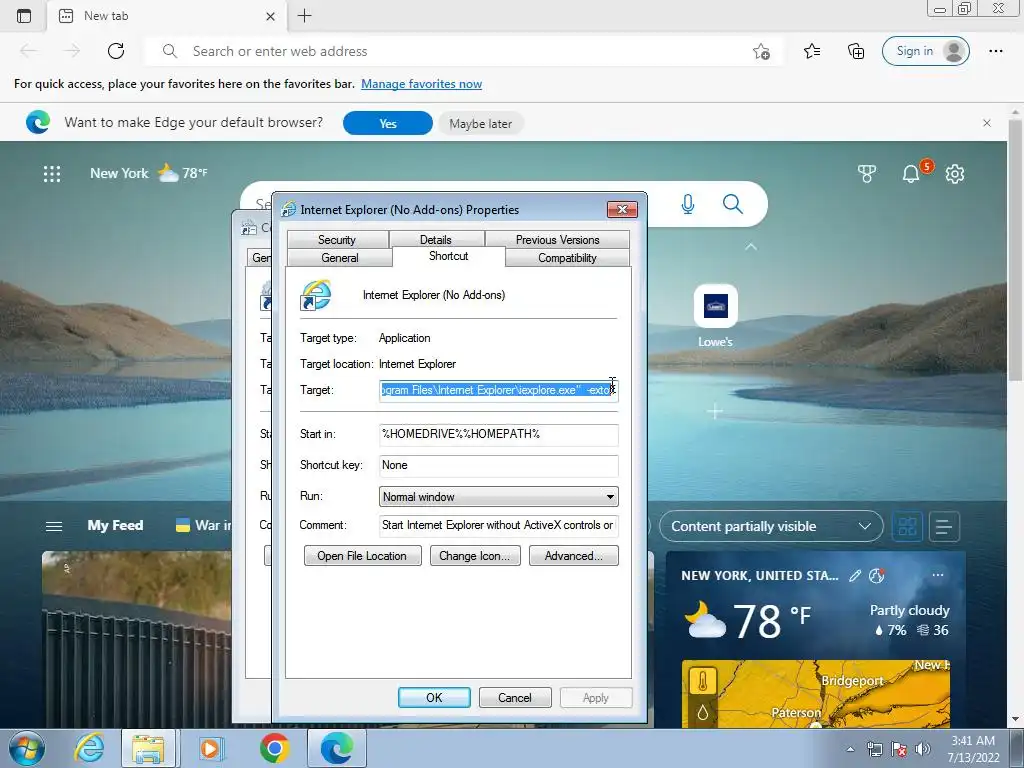Add this page to favorites star icon
Screen dimensions: 1024x768
point(761,51)
